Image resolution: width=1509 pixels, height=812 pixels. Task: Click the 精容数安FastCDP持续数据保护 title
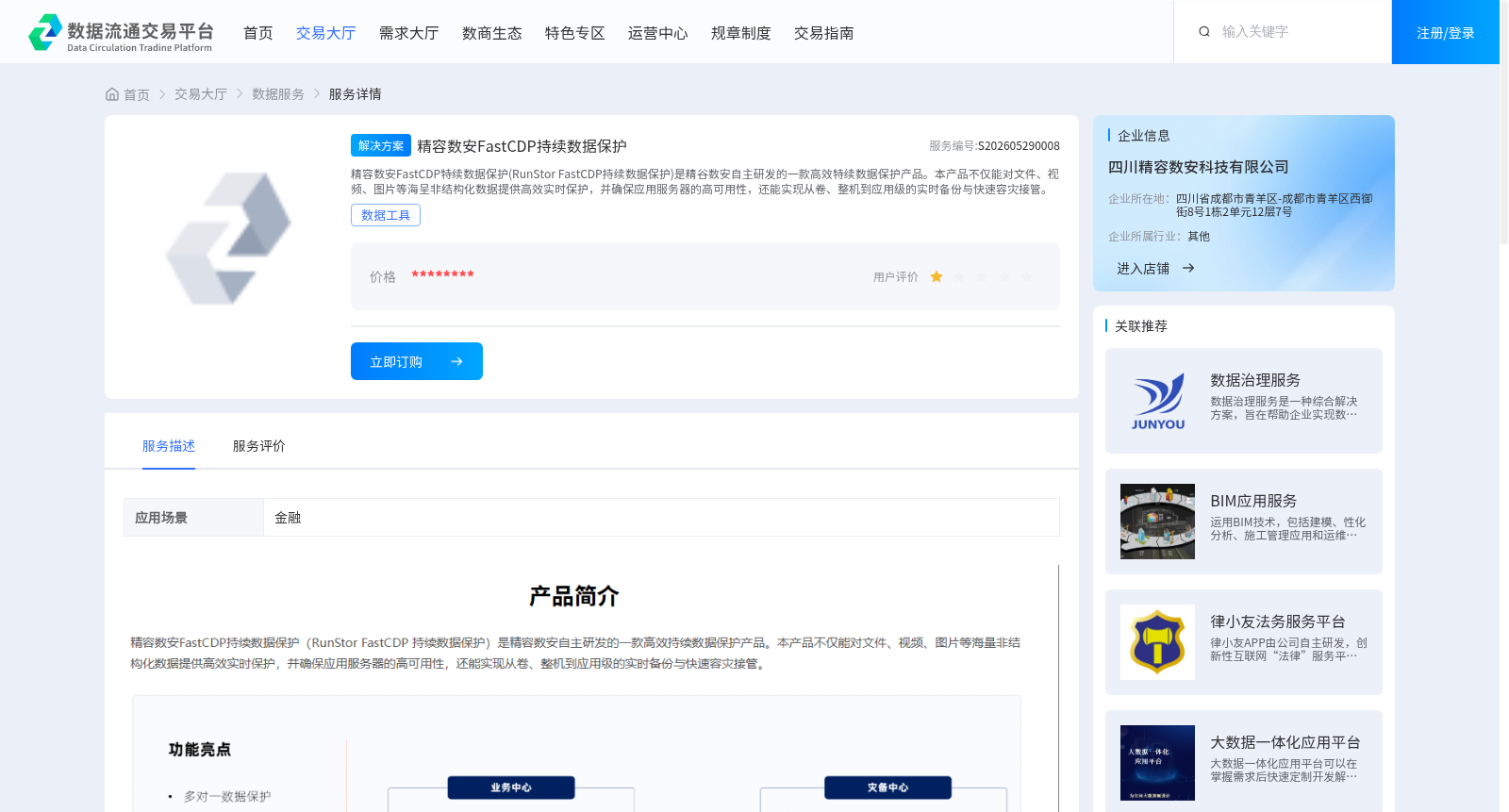[x=522, y=146]
